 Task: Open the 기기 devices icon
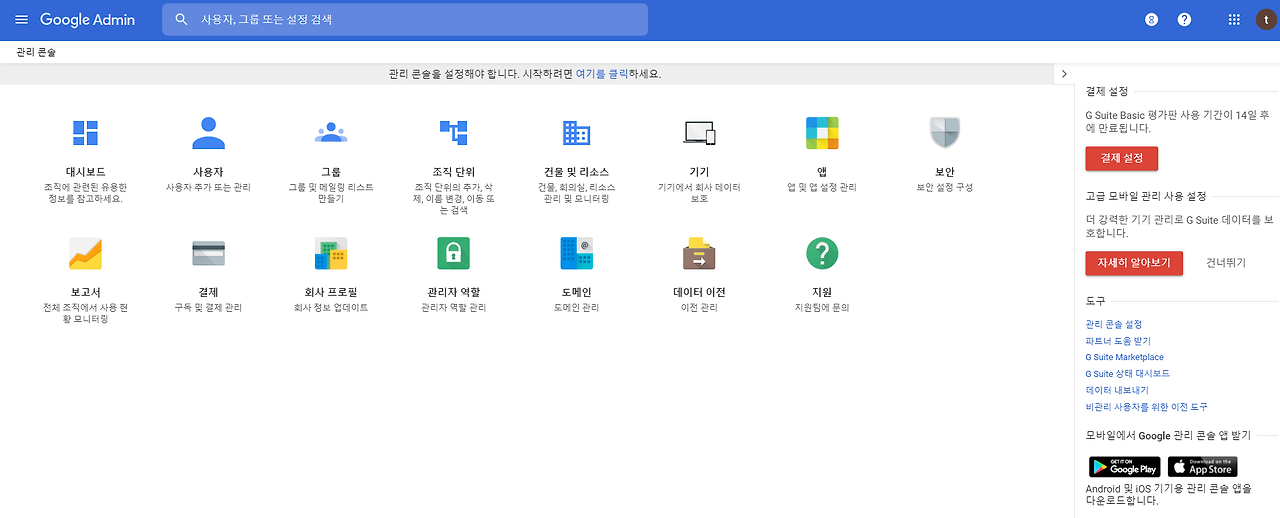tap(699, 132)
